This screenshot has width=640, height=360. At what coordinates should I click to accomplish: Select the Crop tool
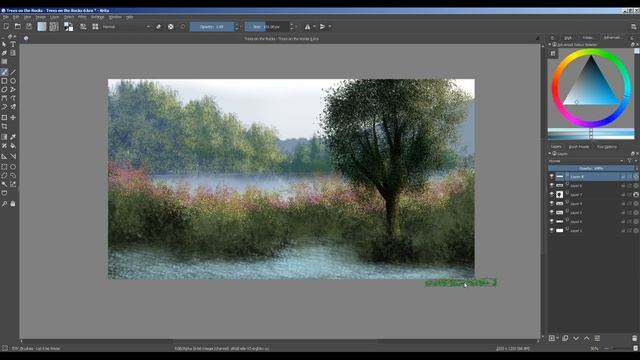coord(4,127)
